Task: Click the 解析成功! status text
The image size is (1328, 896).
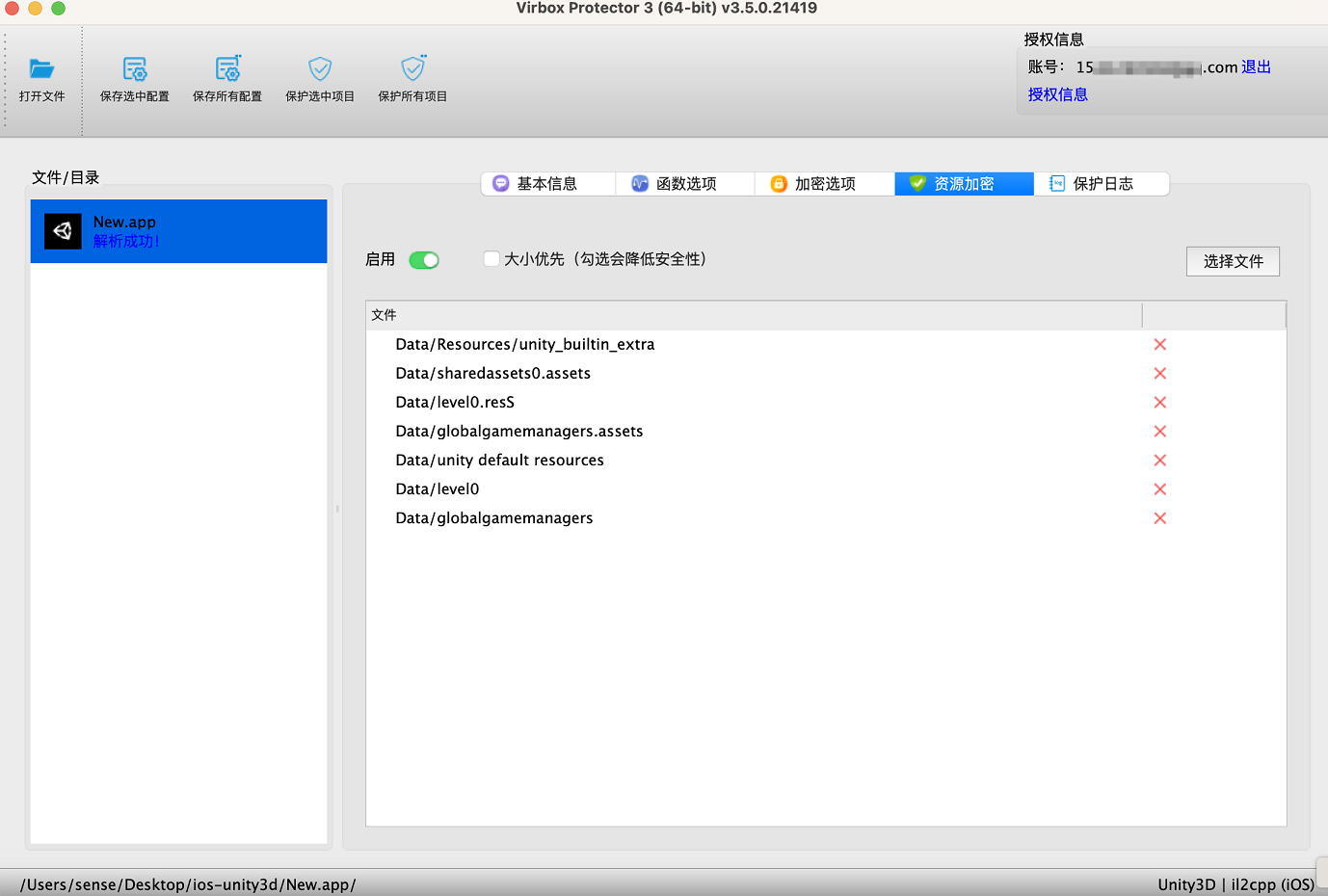Action: [x=126, y=242]
